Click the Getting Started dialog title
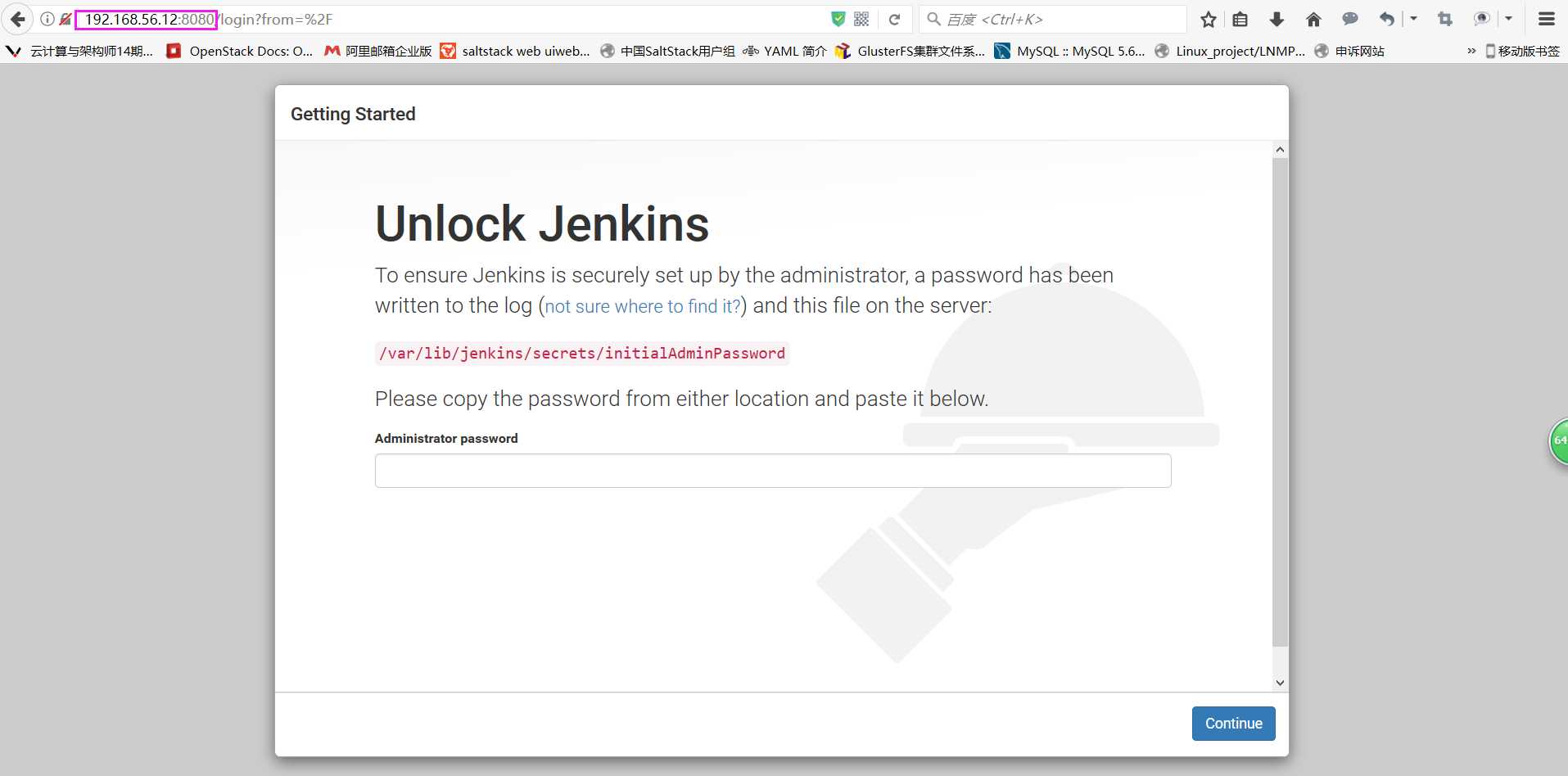This screenshot has width=1568, height=776. [353, 114]
